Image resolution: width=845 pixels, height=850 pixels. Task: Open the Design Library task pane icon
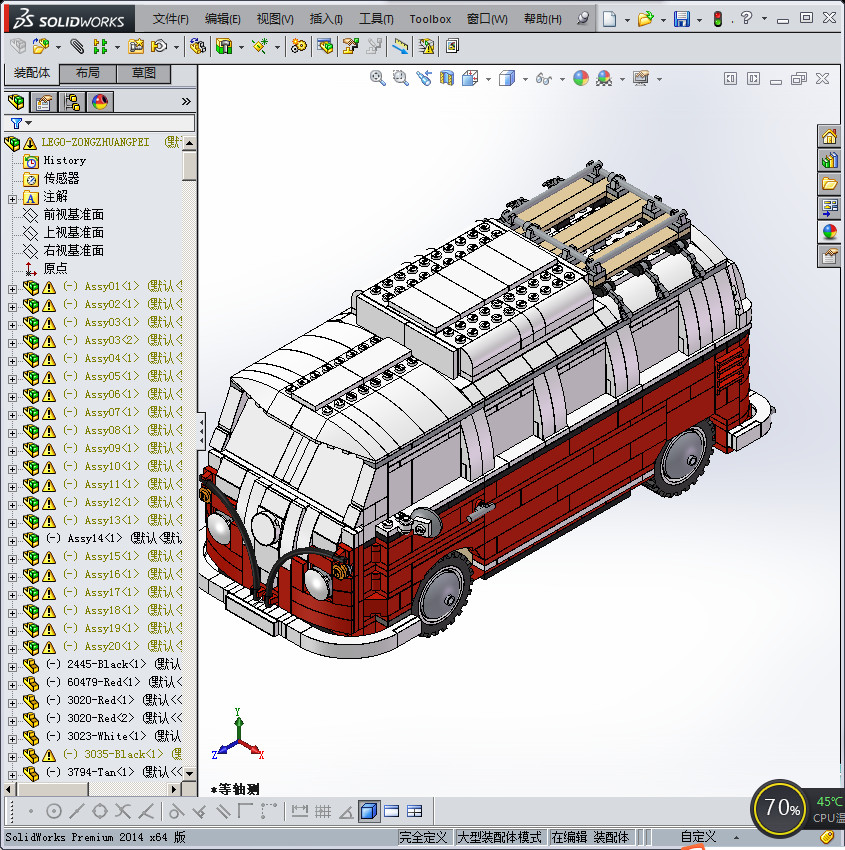[x=829, y=160]
